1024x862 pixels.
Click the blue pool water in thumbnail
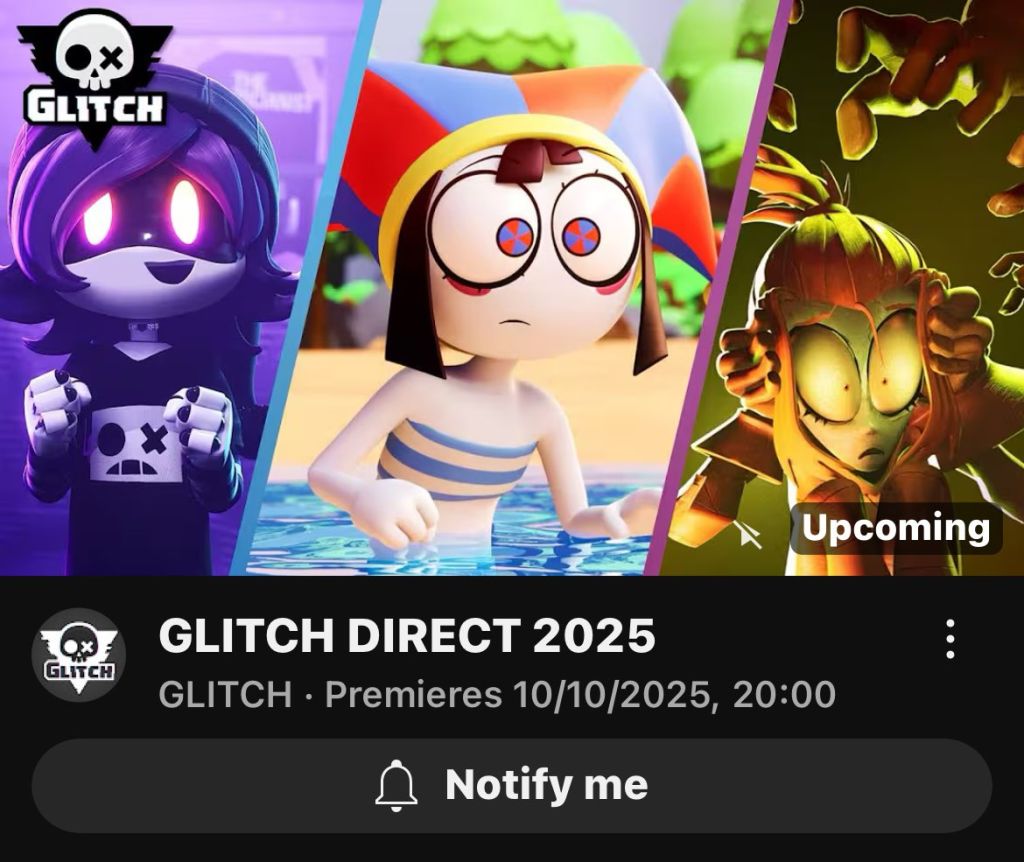[451, 529]
